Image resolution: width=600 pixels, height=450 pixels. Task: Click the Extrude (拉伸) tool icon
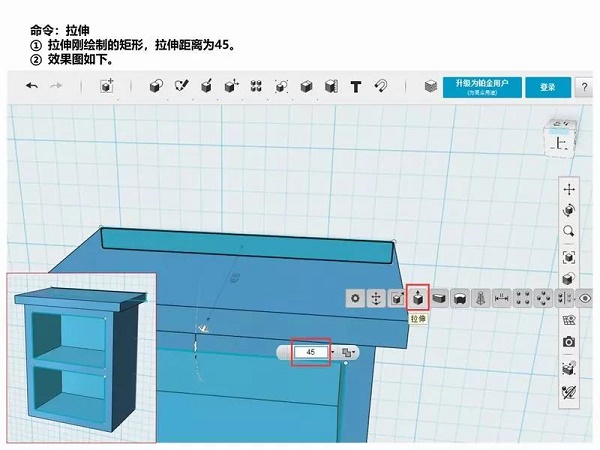(x=420, y=298)
